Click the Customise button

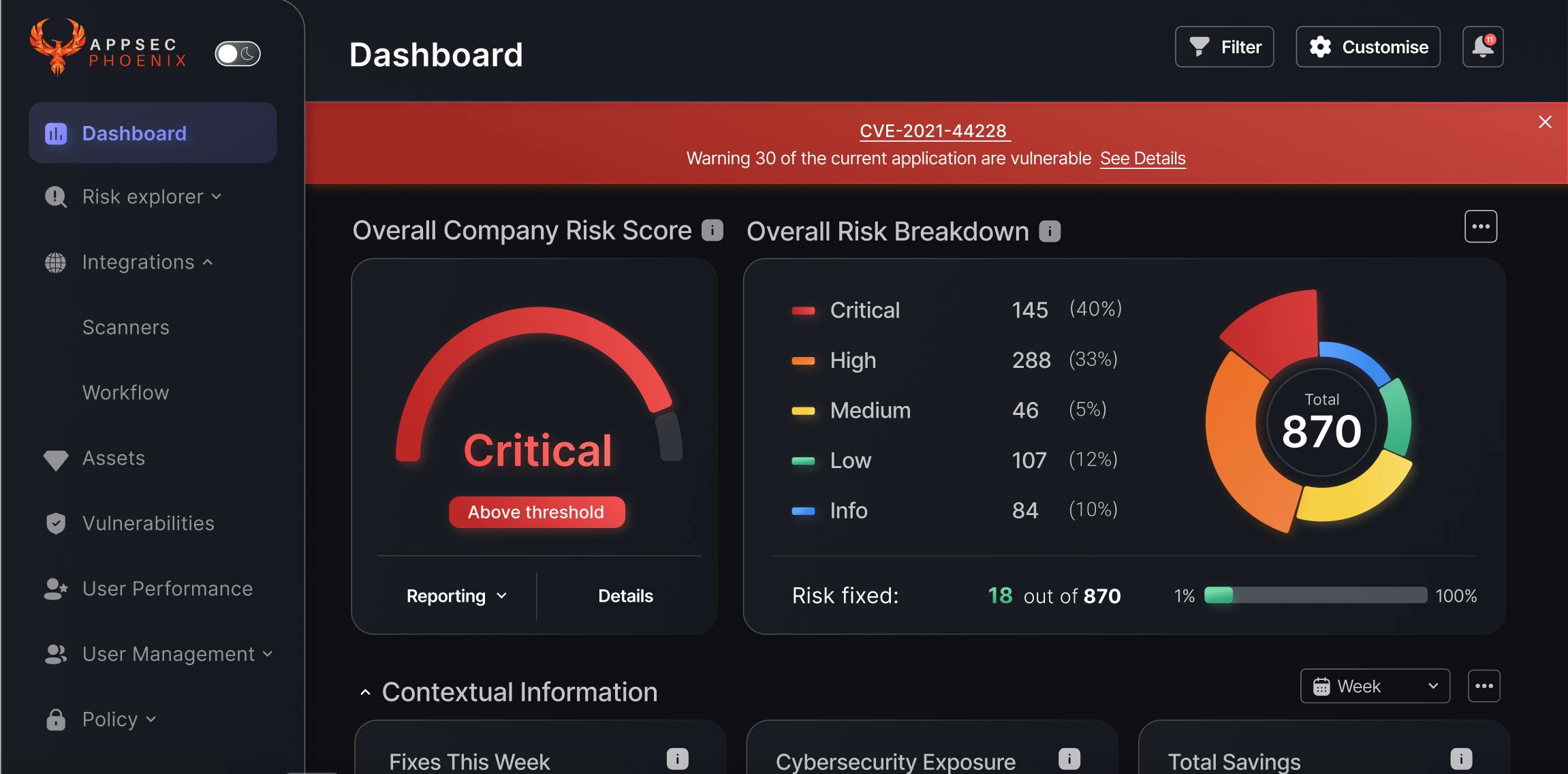pyautogui.click(x=1367, y=46)
